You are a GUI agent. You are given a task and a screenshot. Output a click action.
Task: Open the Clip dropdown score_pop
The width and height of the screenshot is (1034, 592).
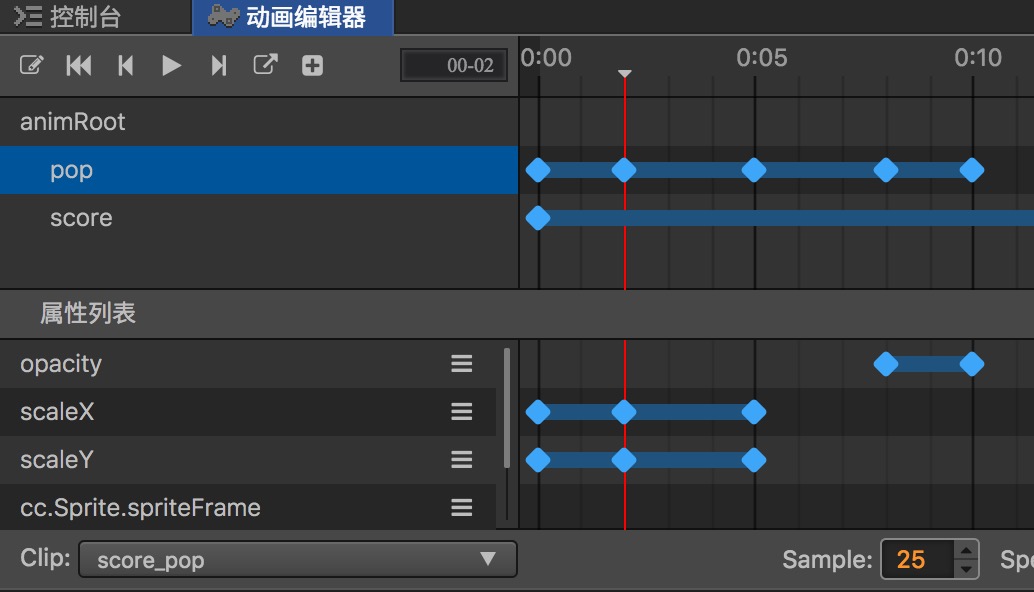[297, 559]
